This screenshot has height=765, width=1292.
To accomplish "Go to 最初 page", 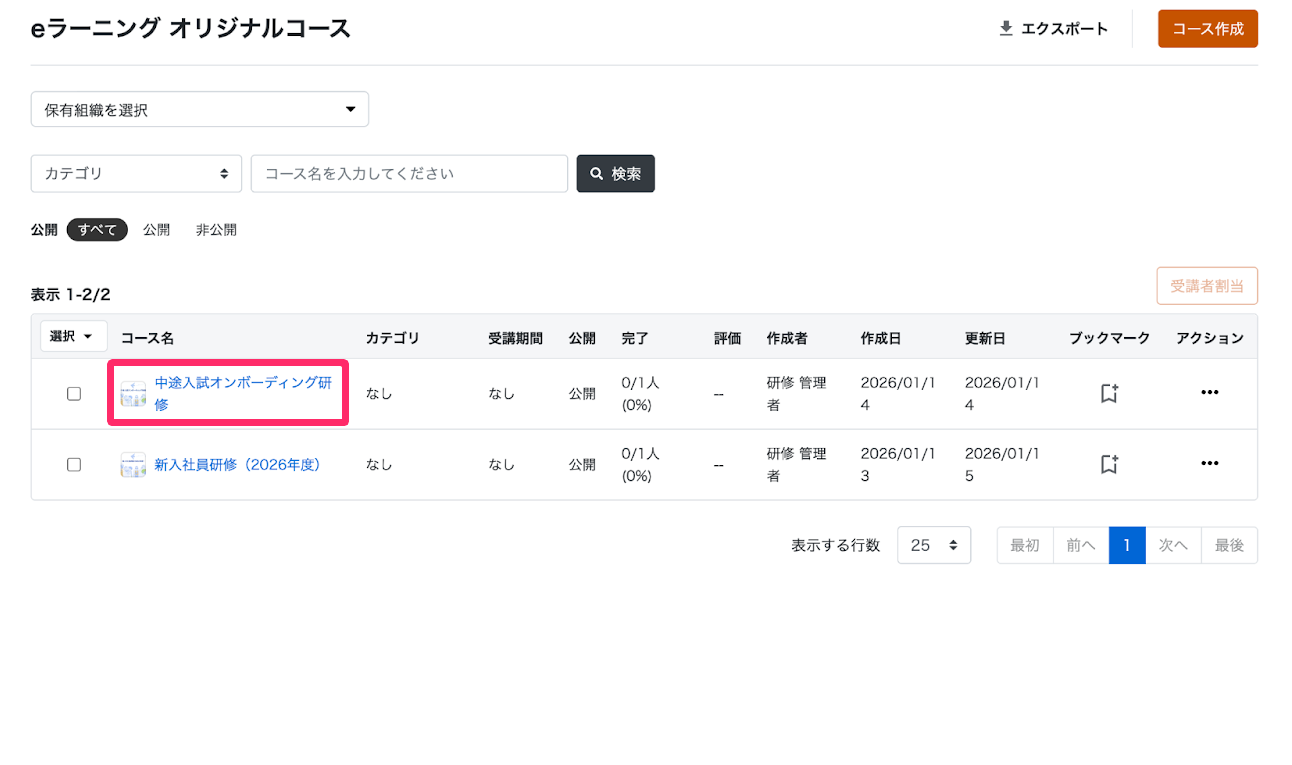I will pos(1025,545).
